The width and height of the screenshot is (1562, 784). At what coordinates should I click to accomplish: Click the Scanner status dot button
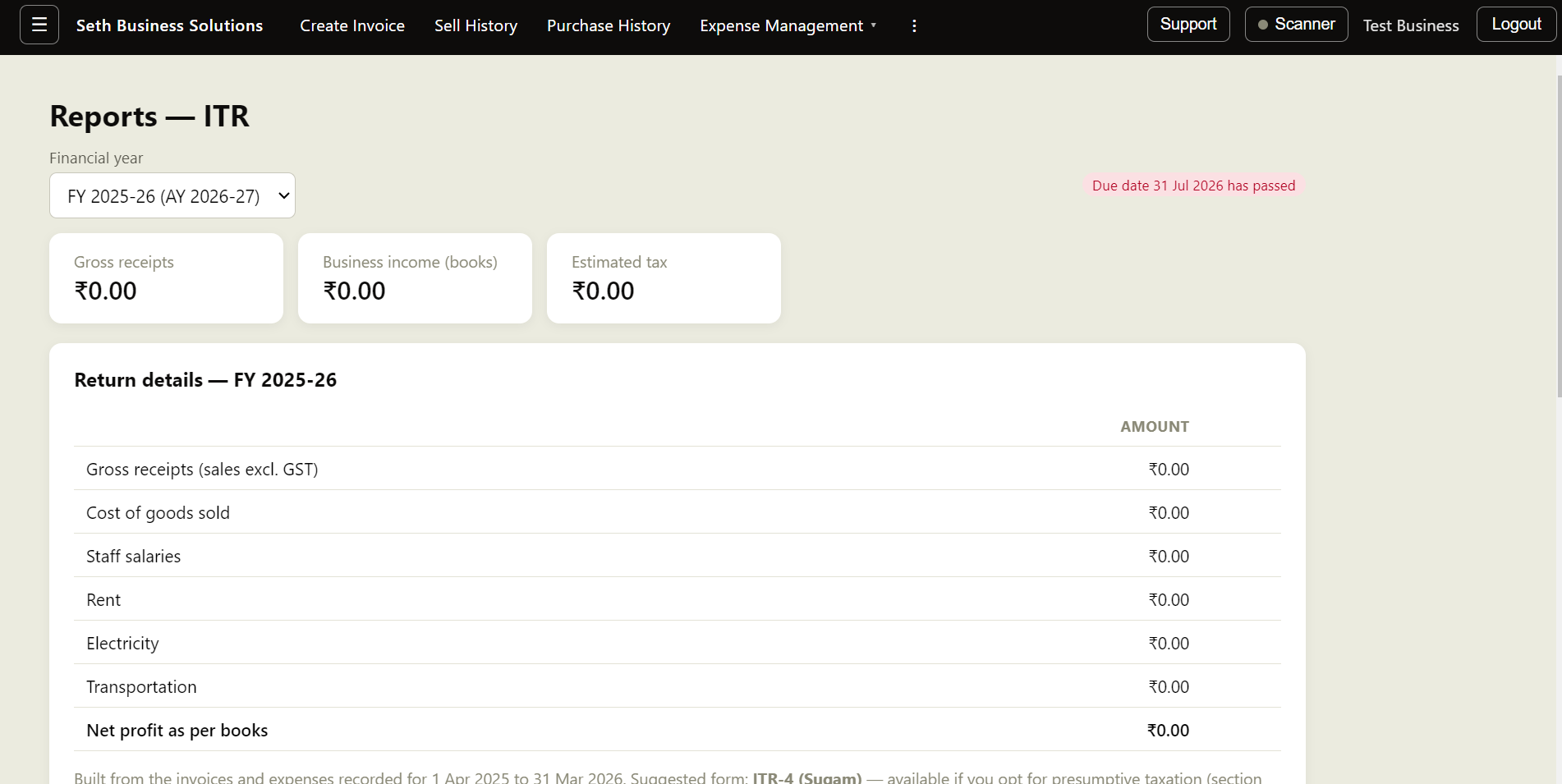1296,25
